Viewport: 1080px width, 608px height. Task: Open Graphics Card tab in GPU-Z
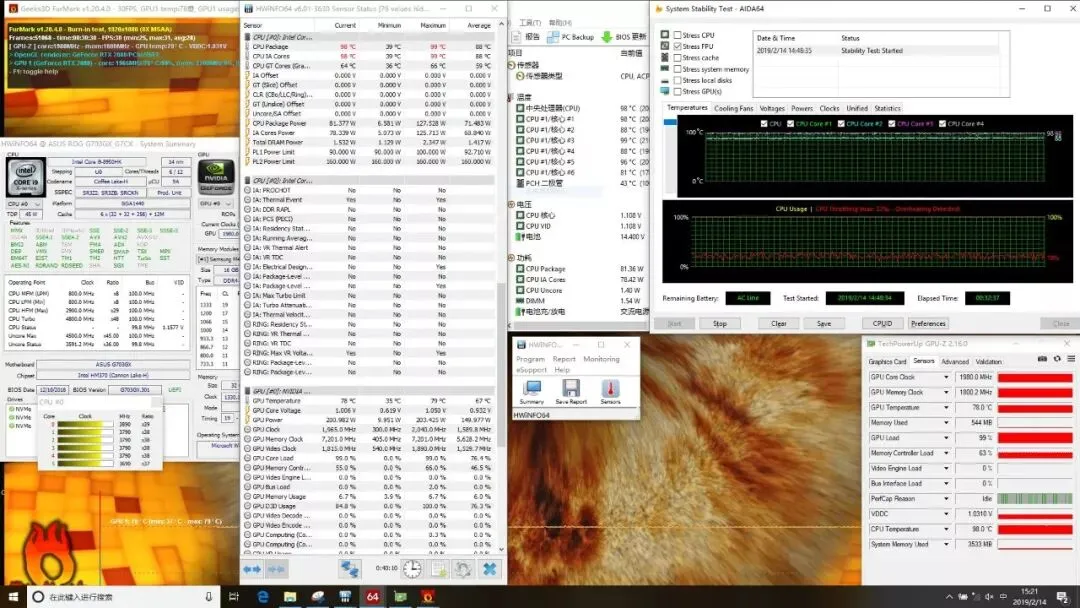pyautogui.click(x=887, y=361)
